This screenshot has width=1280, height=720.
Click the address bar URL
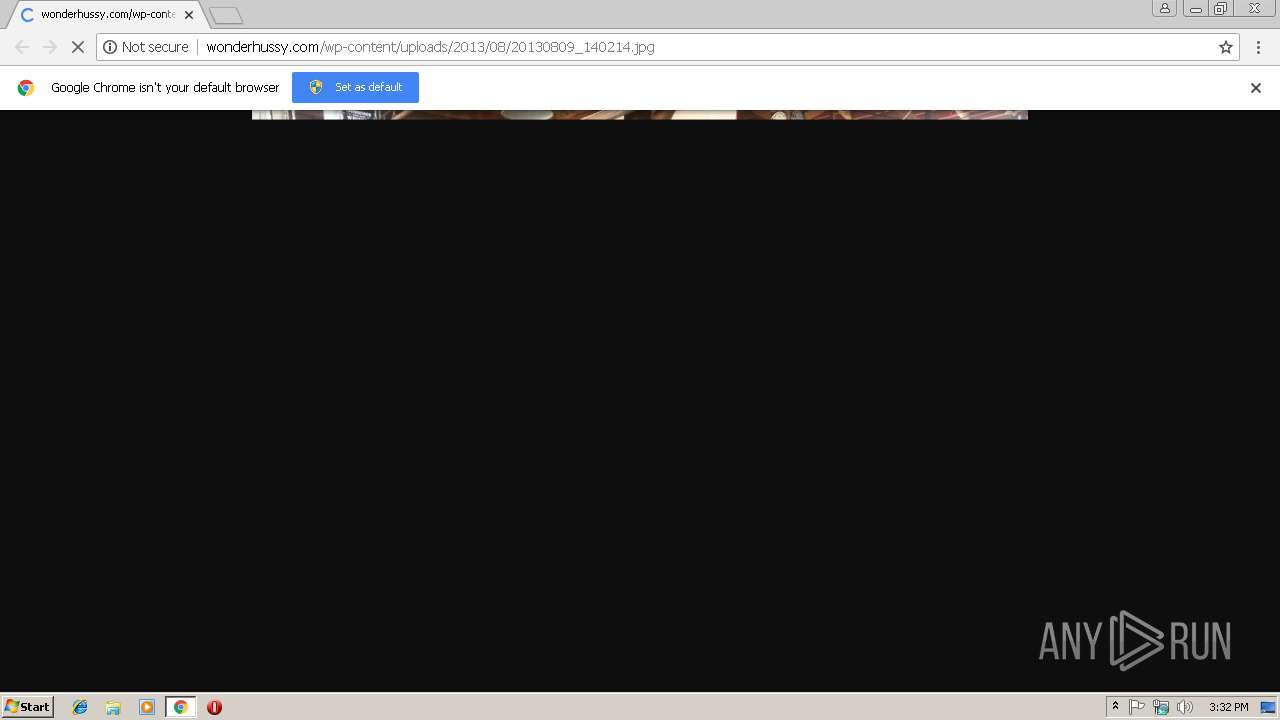[x=430, y=47]
